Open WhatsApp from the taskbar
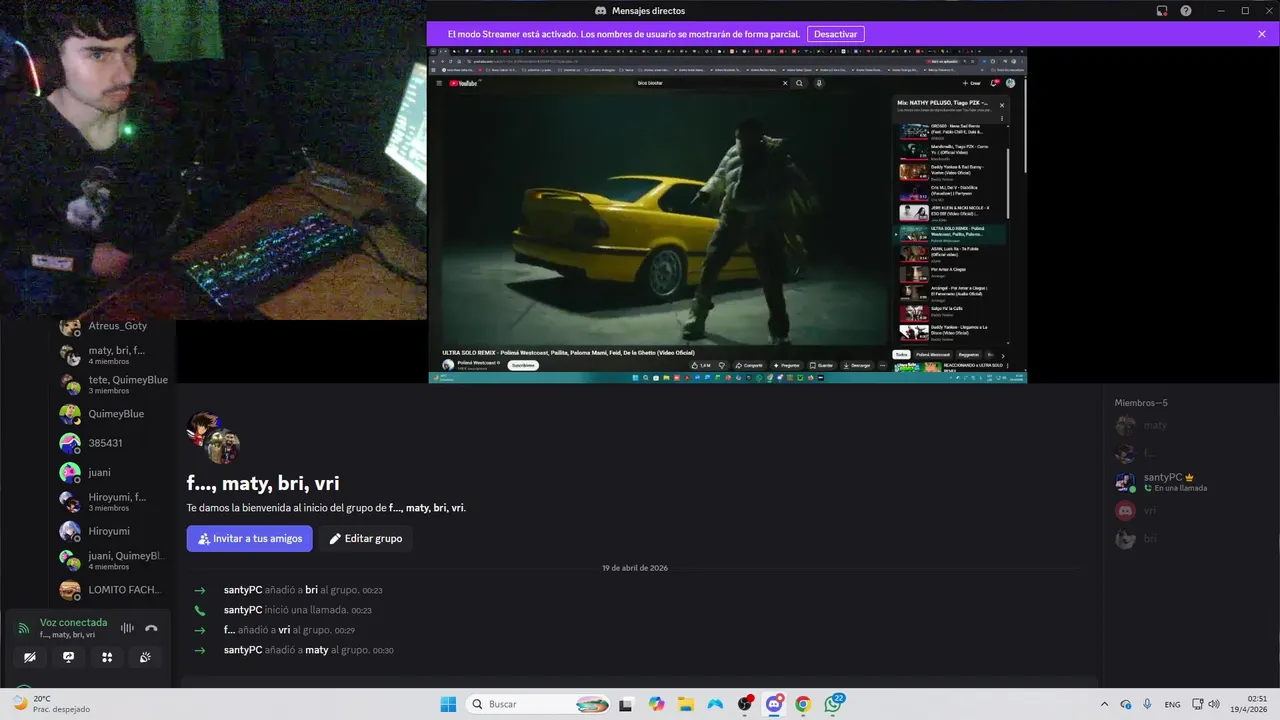 point(833,704)
